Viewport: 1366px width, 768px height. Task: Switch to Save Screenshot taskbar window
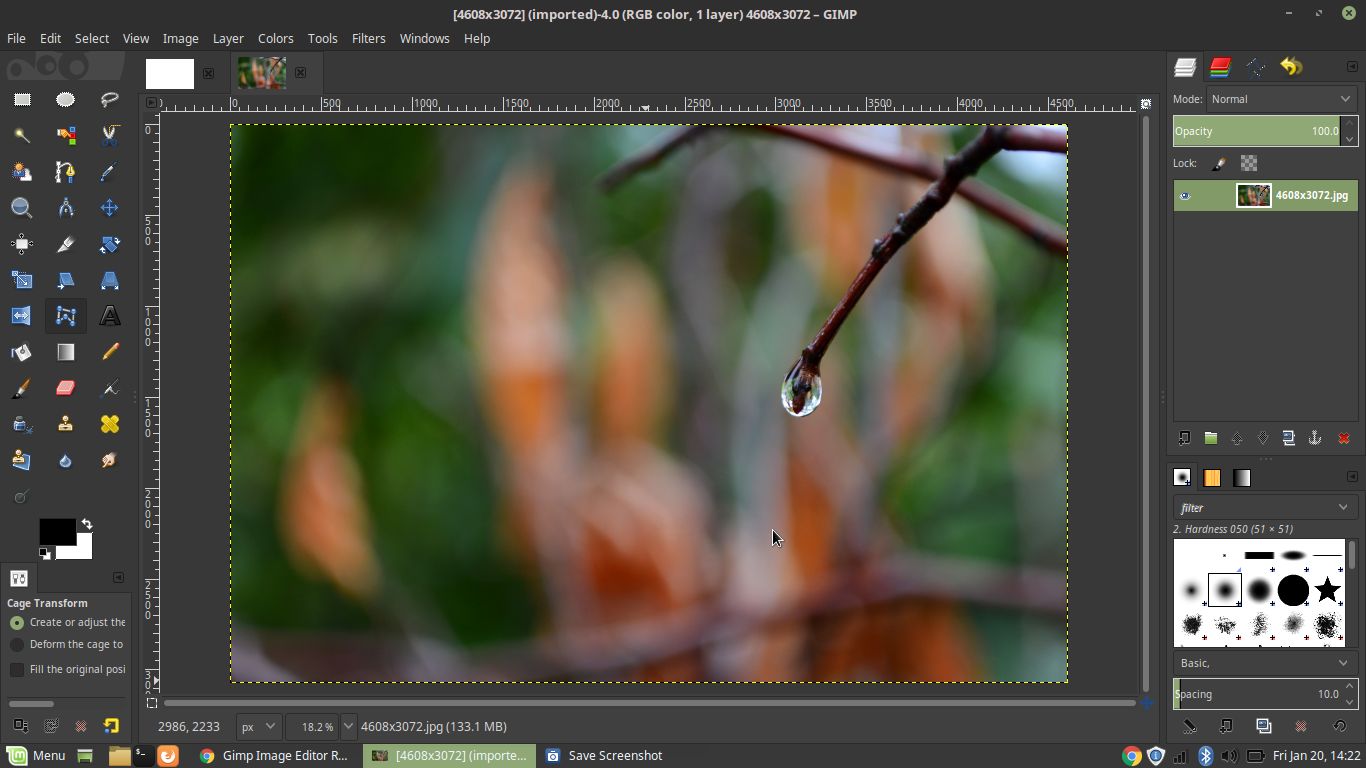604,756
